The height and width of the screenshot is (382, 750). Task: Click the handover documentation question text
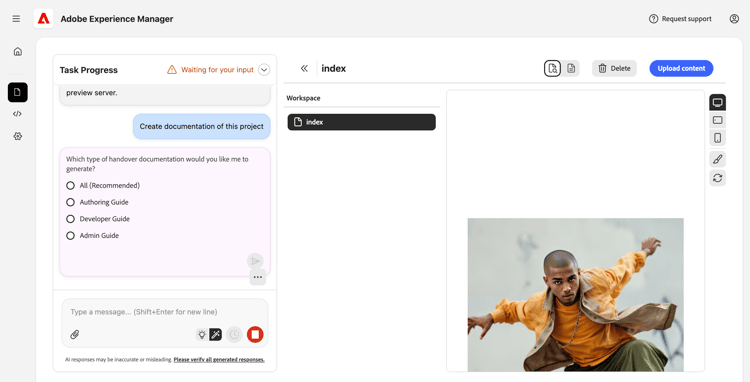coord(157,164)
